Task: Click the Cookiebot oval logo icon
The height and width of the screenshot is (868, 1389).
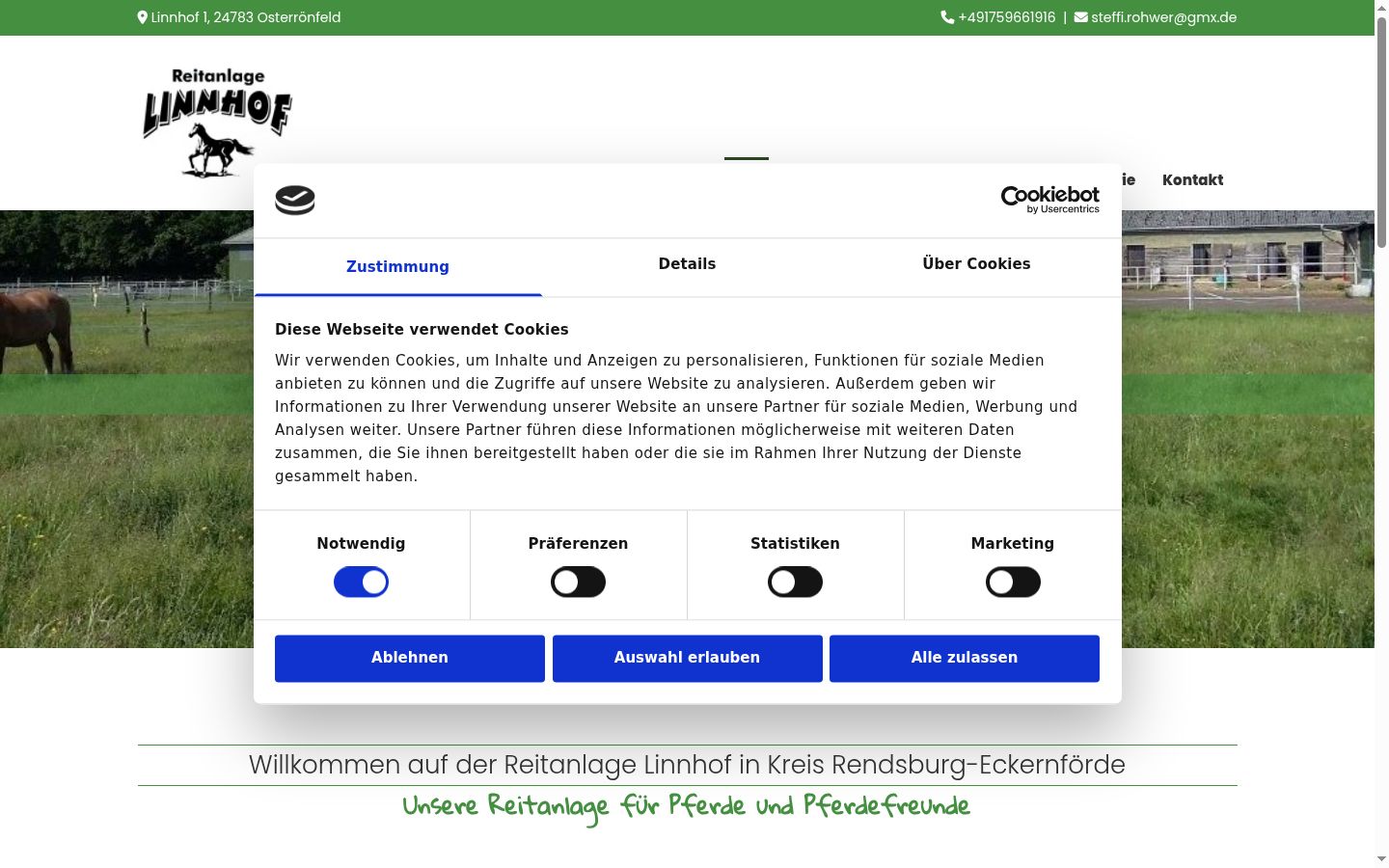Action: coord(295,201)
